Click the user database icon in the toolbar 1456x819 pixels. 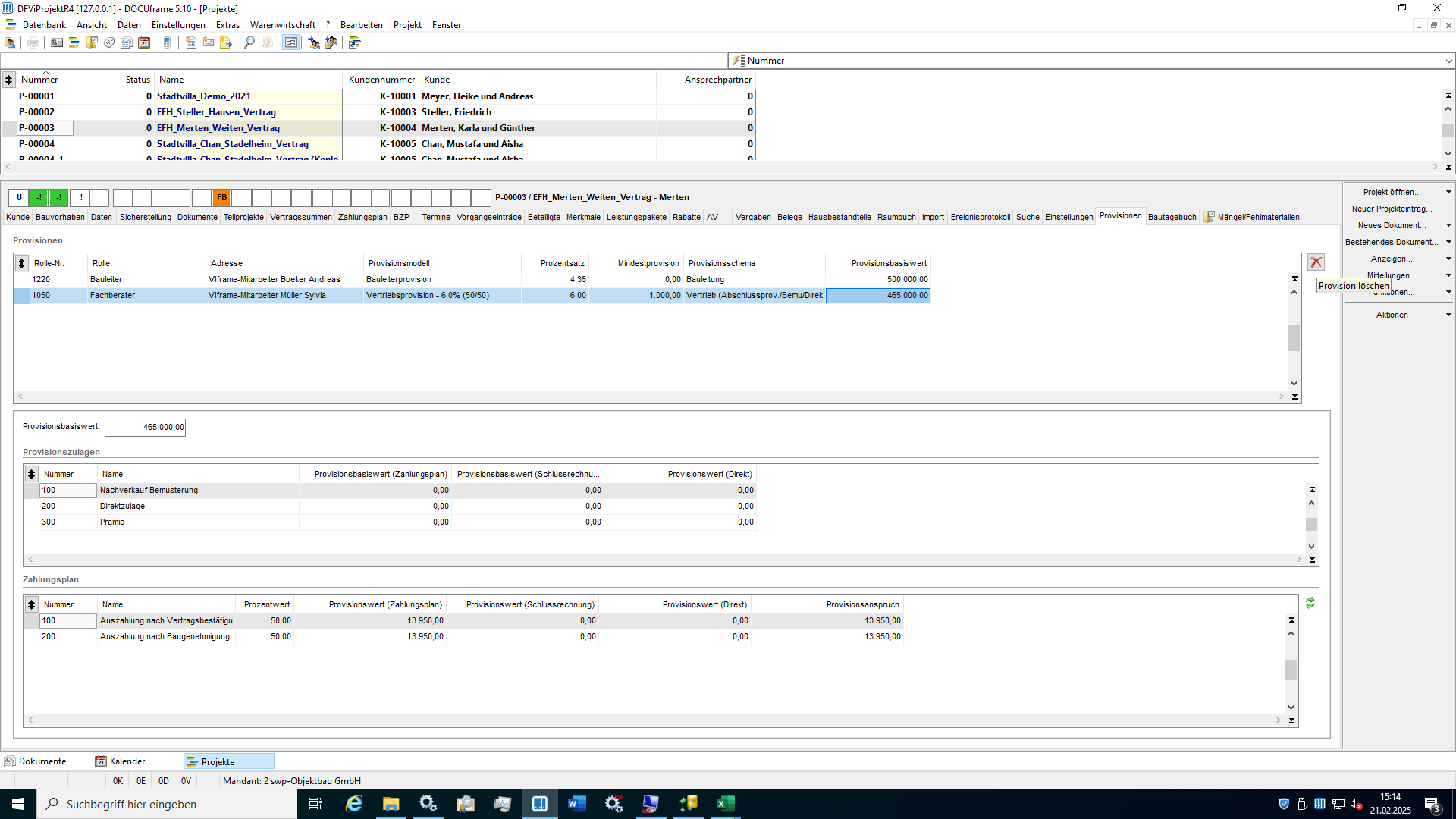point(10,42)
